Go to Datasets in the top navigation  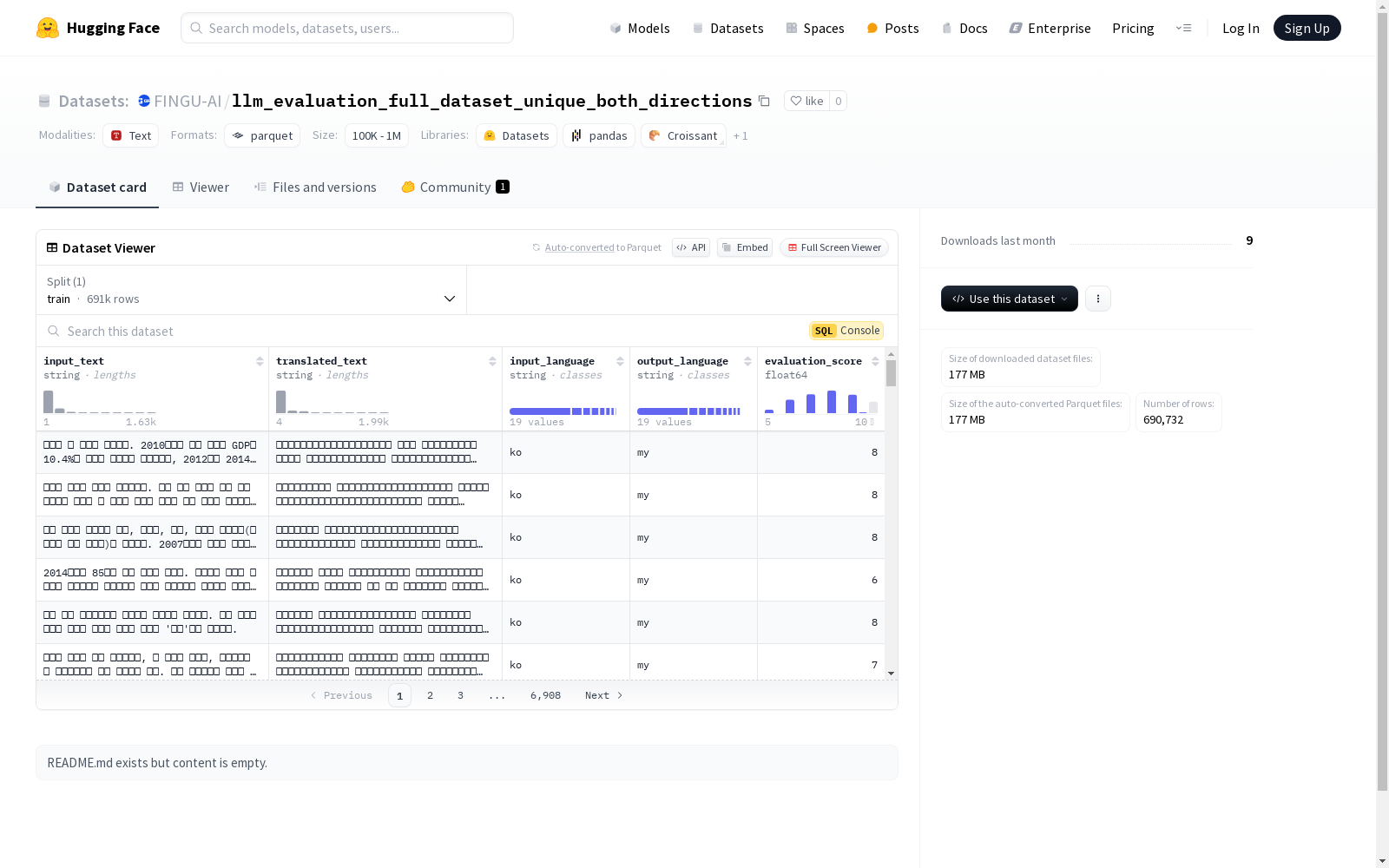pos(727,28)
